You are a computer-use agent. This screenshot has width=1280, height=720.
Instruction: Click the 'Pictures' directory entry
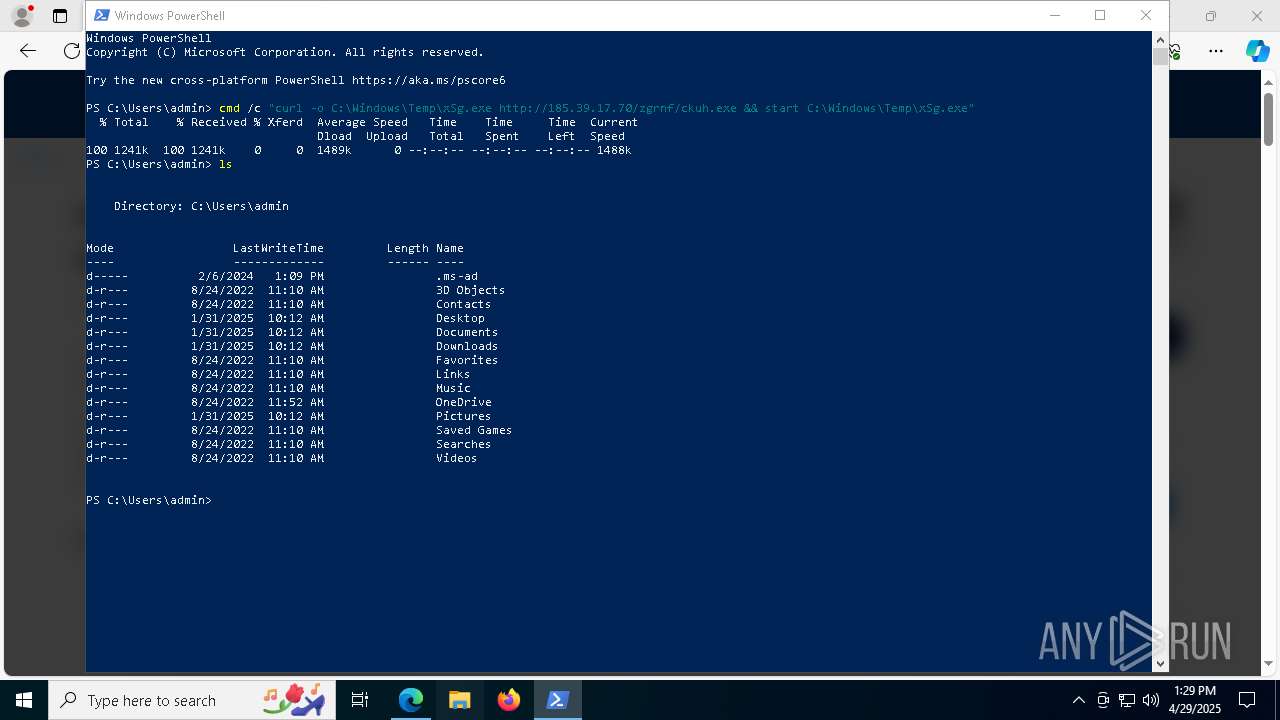pyautogui.click(x=463, y=416)
